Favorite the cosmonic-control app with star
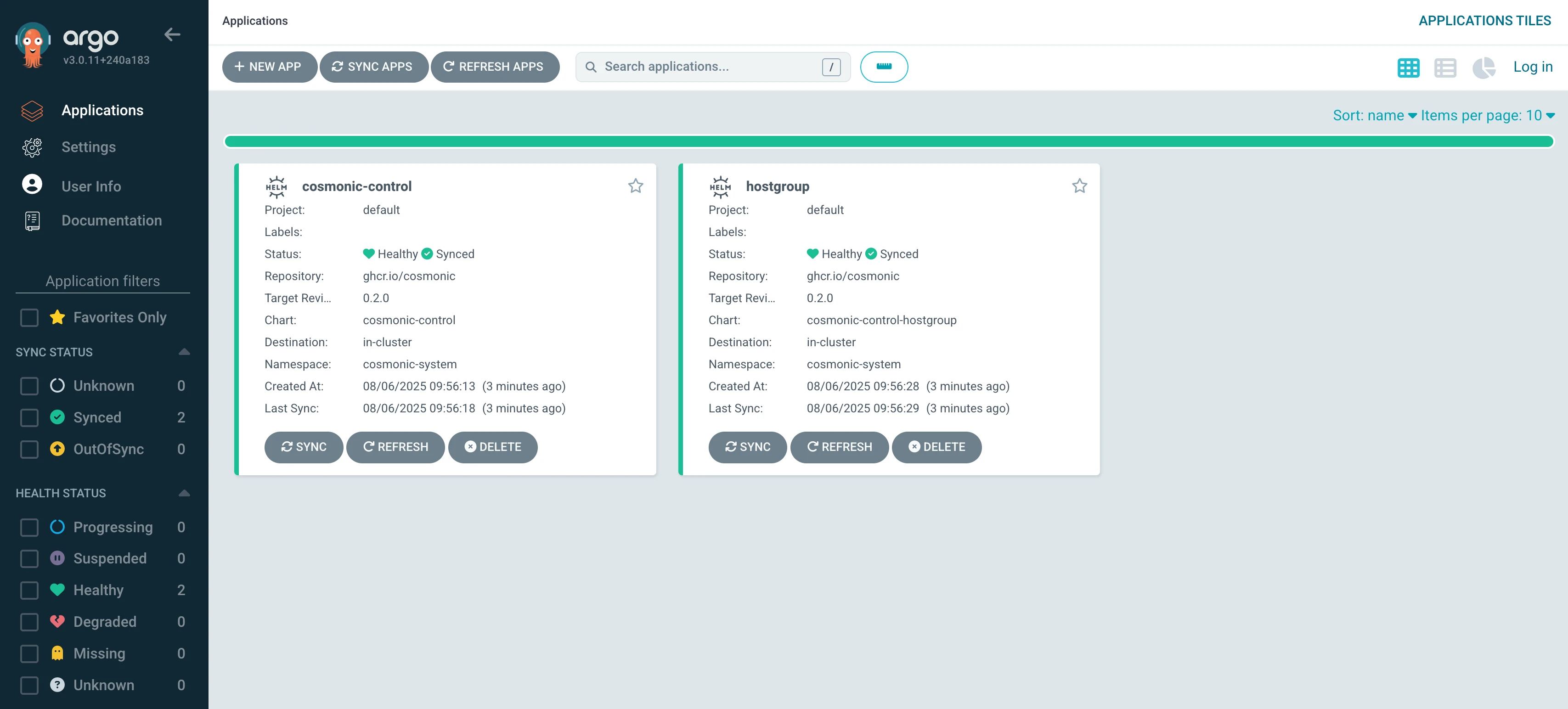 tap(636, 186)
